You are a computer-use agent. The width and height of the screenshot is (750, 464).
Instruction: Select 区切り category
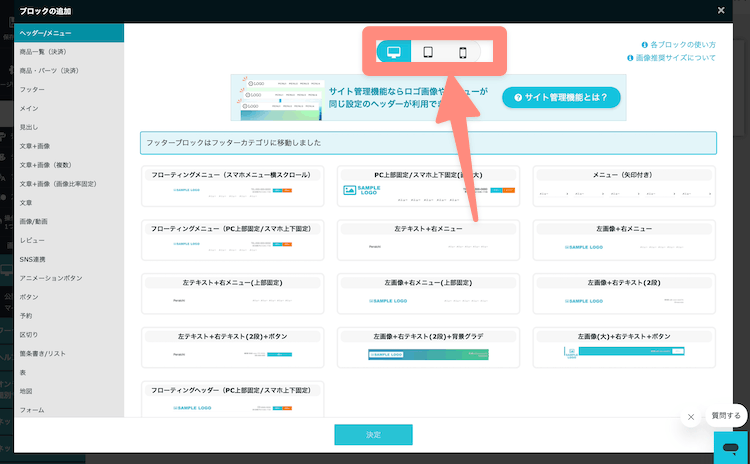pyautogui.click(x=69, y=335)
